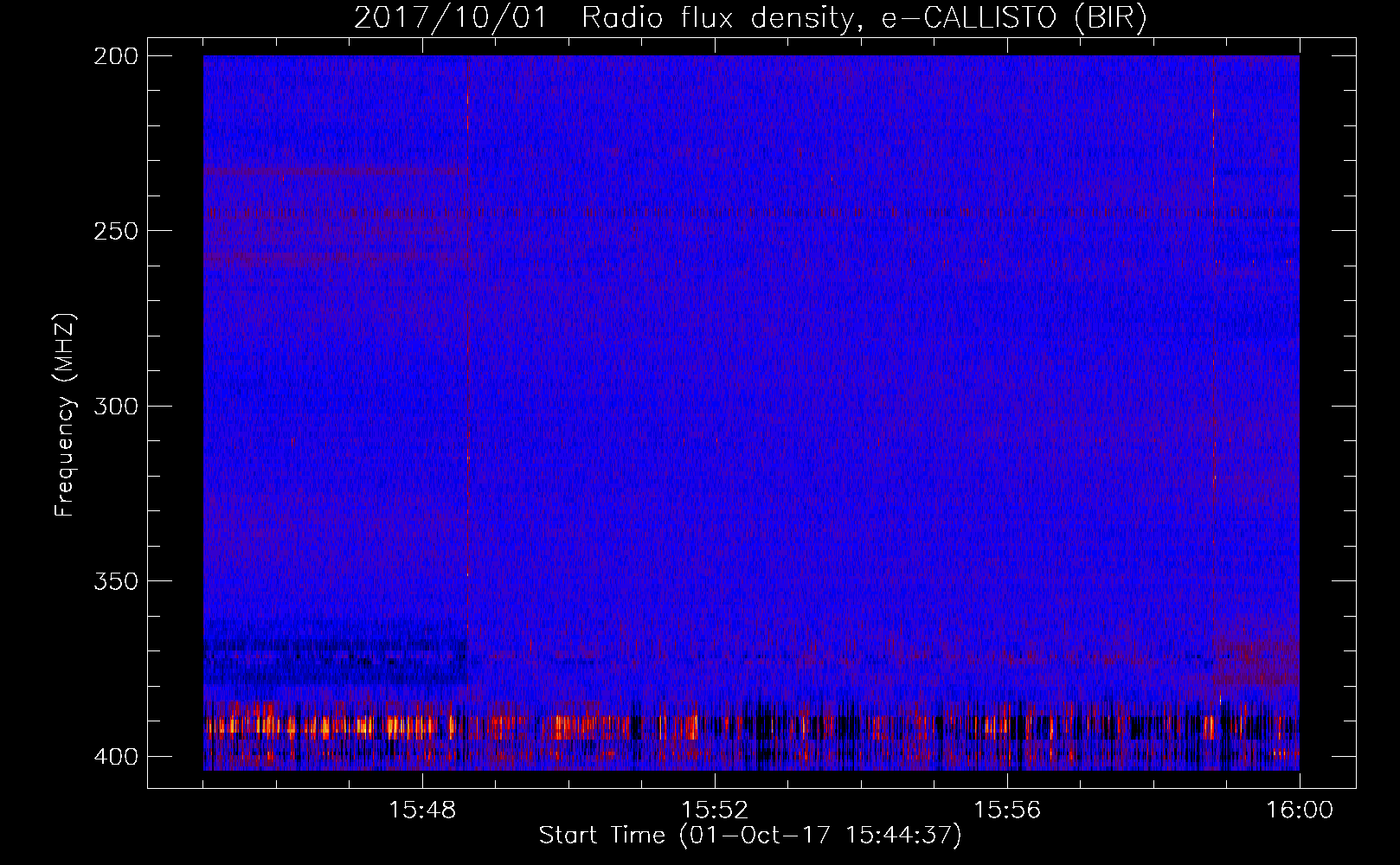Click the '350' frequency tick label
The image size is (1400, 865).
(115, 580)
